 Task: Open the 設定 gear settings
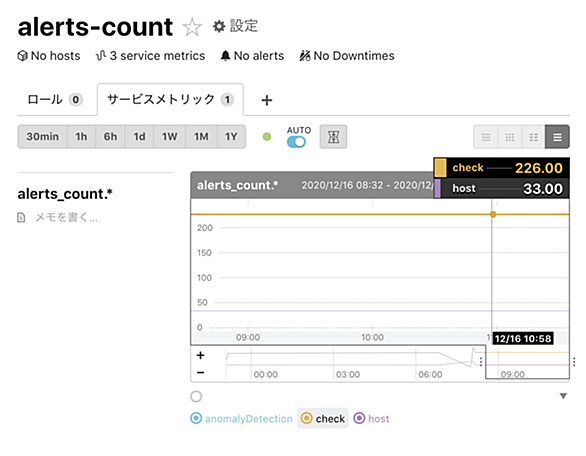[x=235, y=26]
